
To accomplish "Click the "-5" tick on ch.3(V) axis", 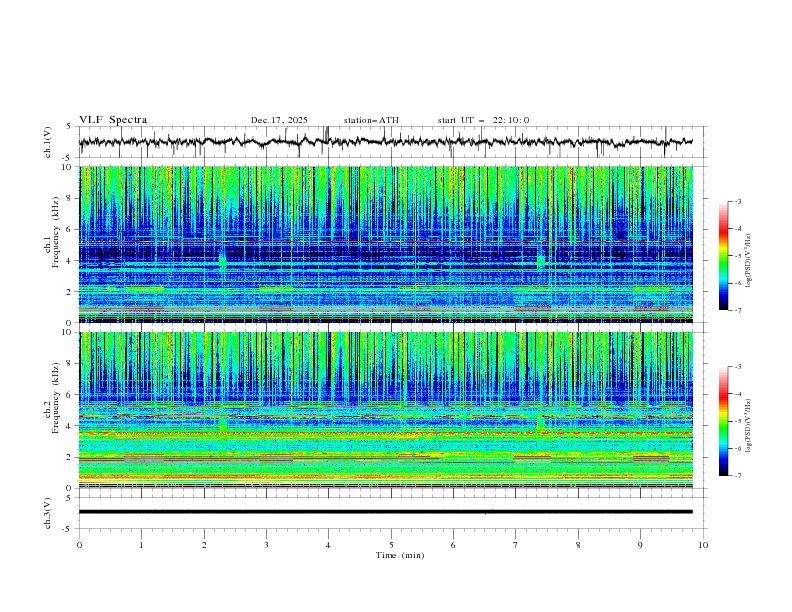I will (x=67, y=529).
